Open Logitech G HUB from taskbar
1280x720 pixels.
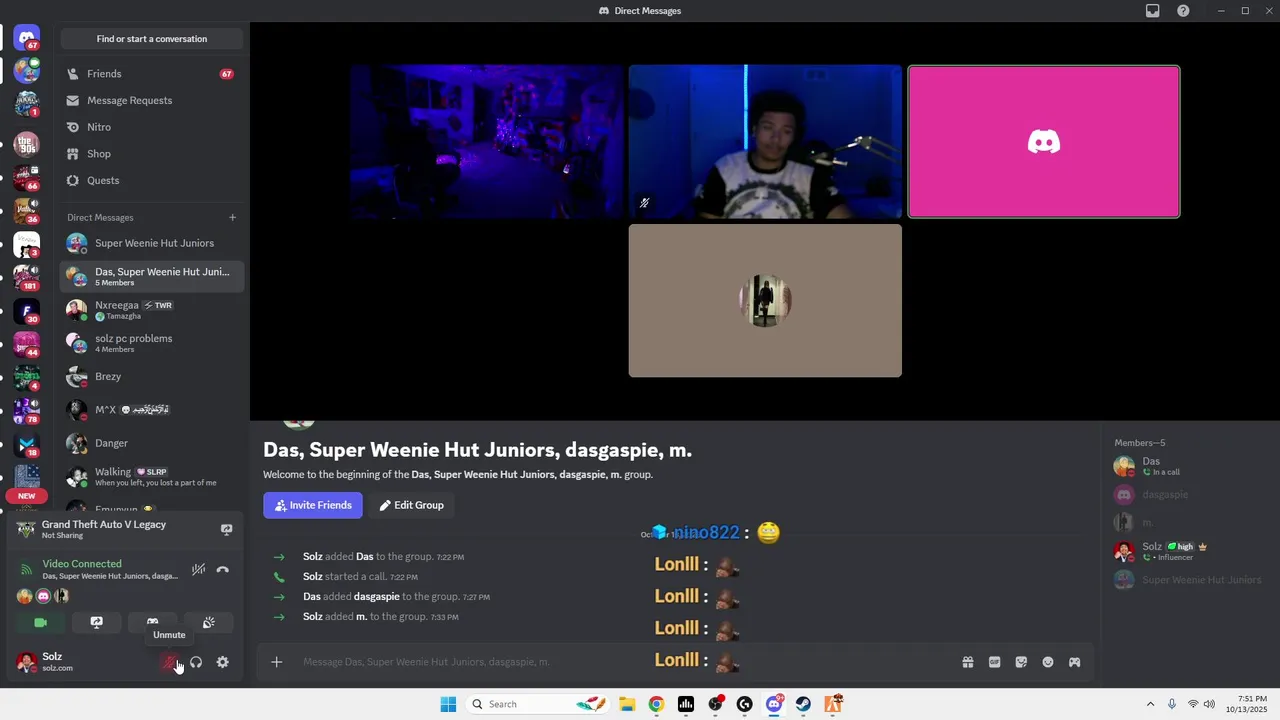744,704
